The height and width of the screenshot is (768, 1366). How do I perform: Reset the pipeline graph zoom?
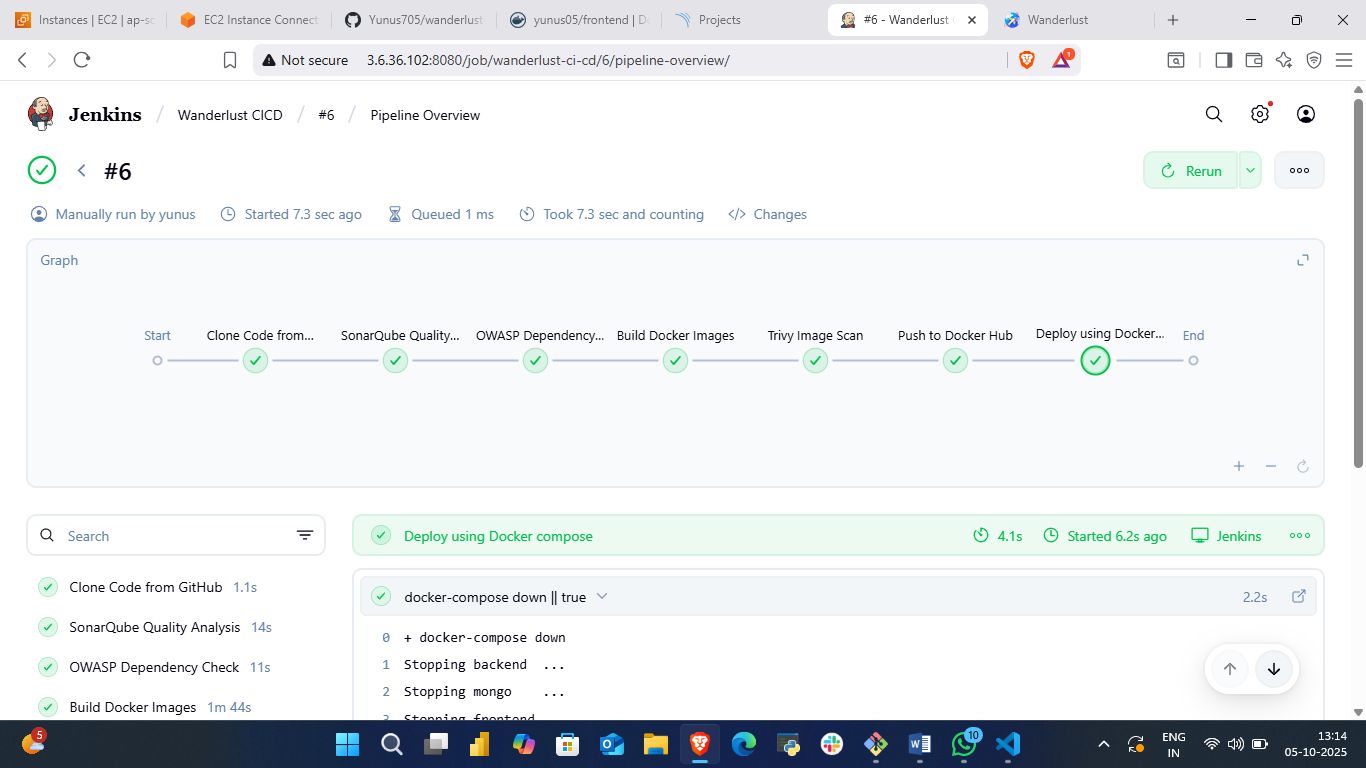[x=1303, y=466]
